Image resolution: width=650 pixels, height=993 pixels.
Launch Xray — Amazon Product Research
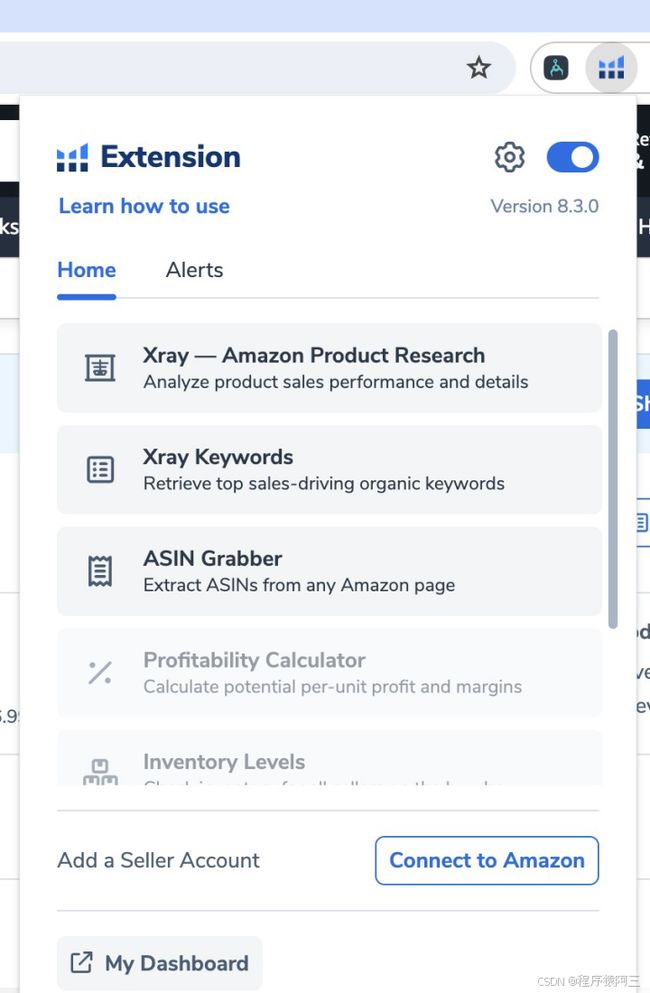(x=329, y=368)
